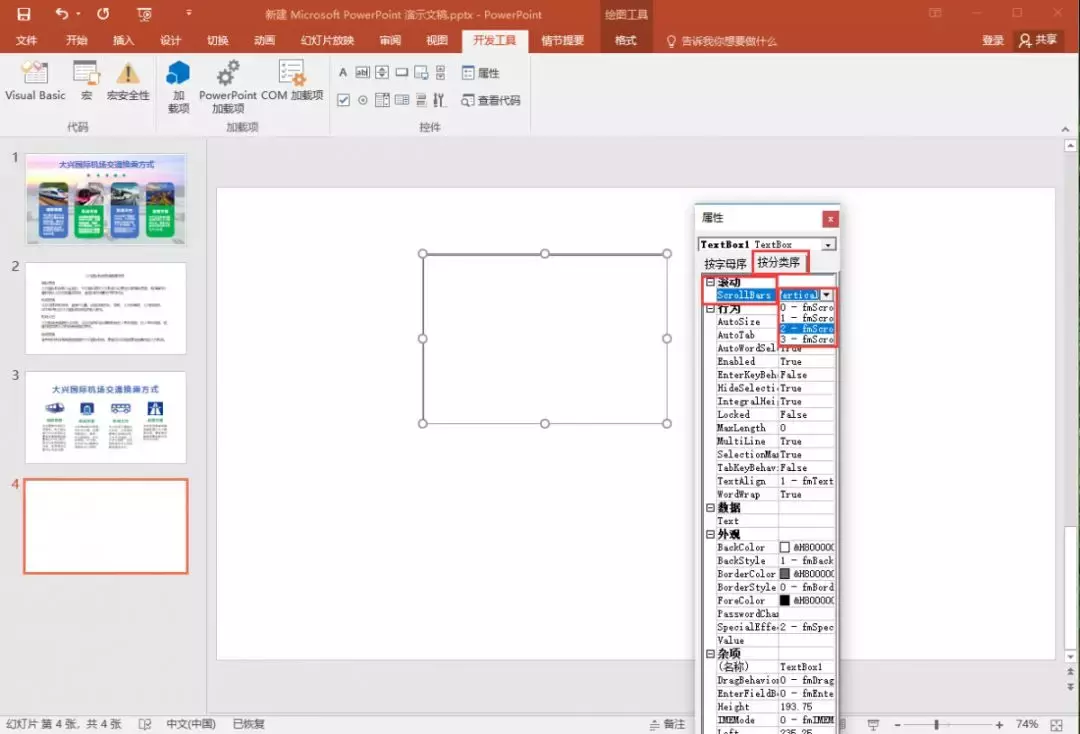
Task: Insert a Spin Button control
Action: point(382,72)
